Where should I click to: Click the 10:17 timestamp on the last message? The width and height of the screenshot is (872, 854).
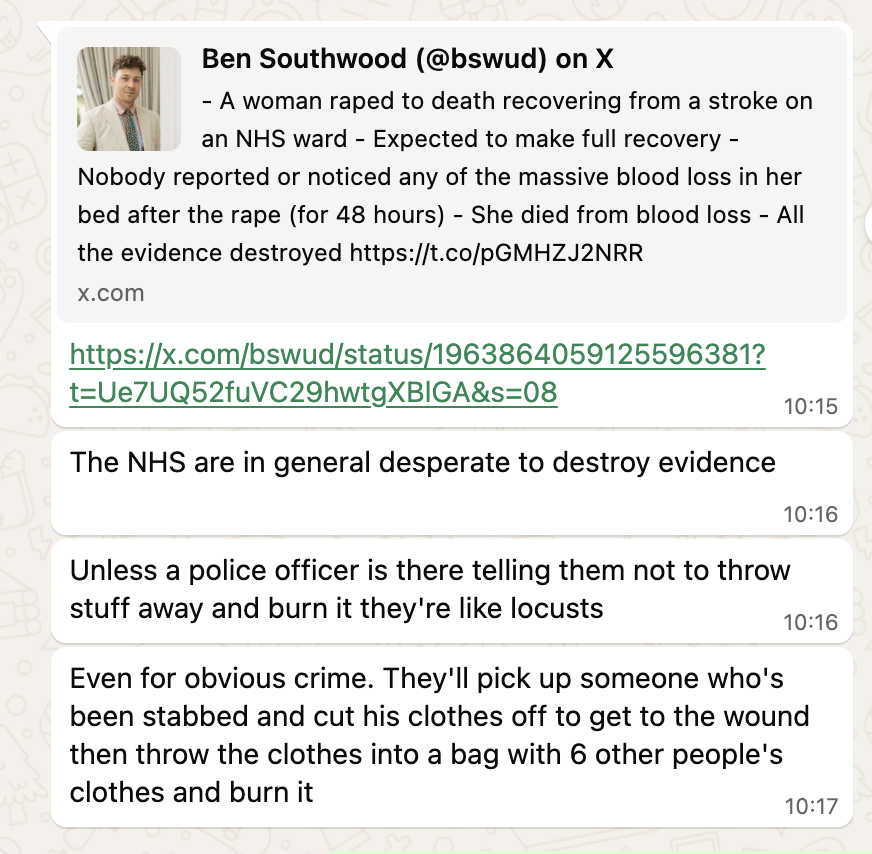point(810,806)
